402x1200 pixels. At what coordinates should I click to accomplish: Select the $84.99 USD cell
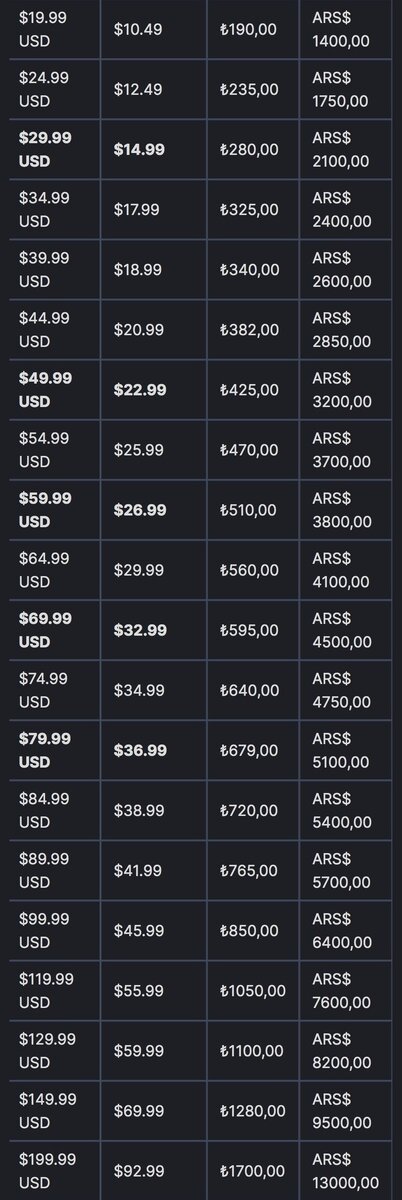point(50,809)
